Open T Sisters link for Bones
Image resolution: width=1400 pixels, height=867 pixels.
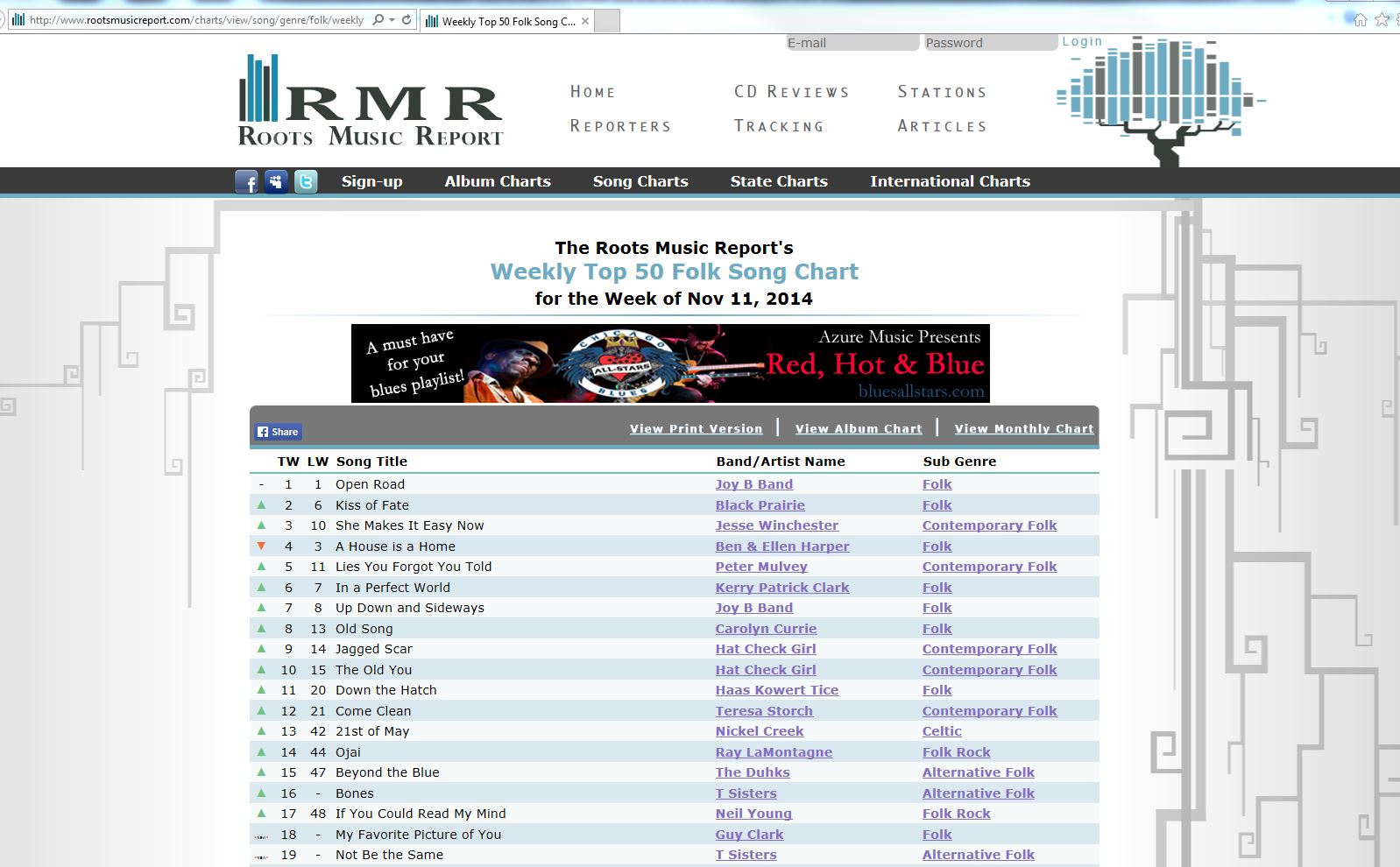746,793
